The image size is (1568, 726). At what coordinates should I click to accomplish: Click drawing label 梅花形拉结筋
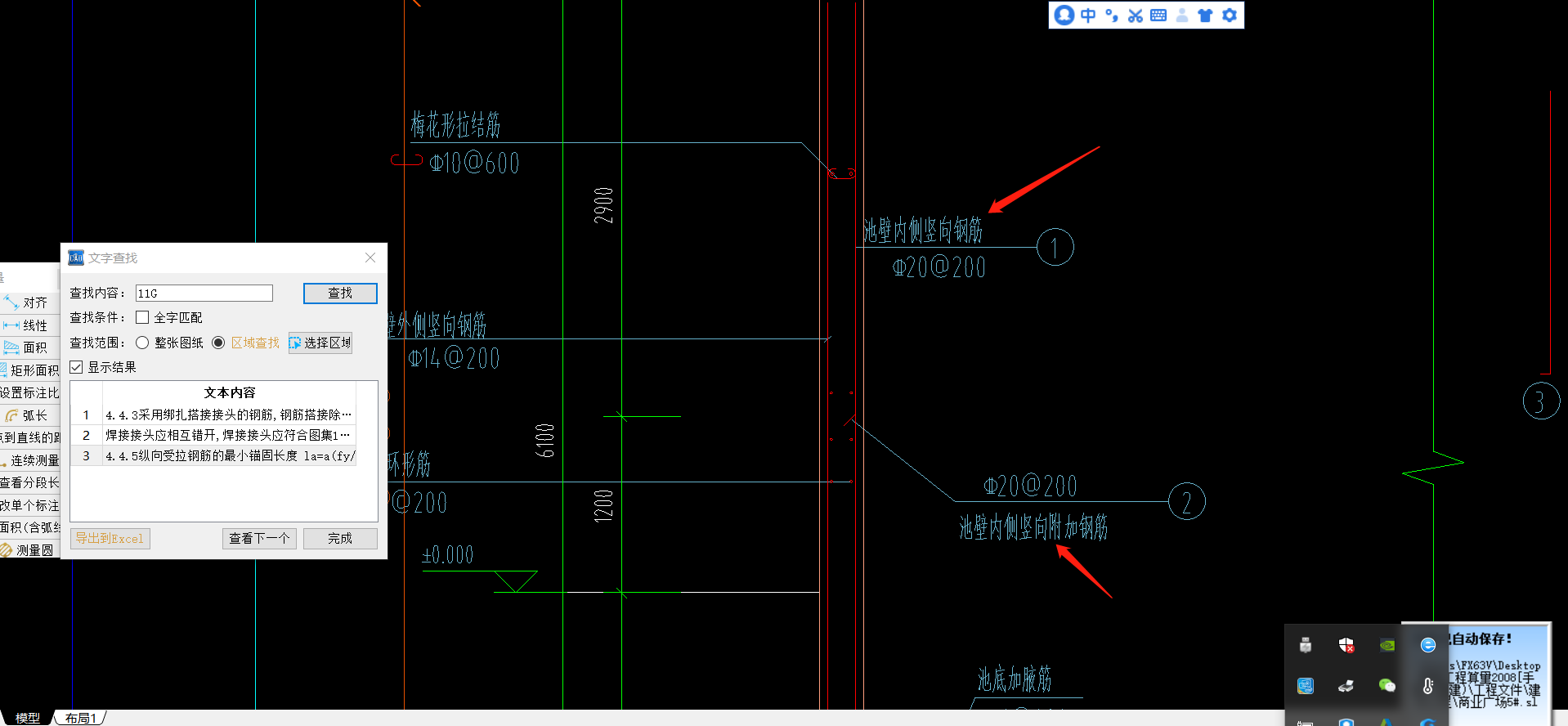(455, 124)
